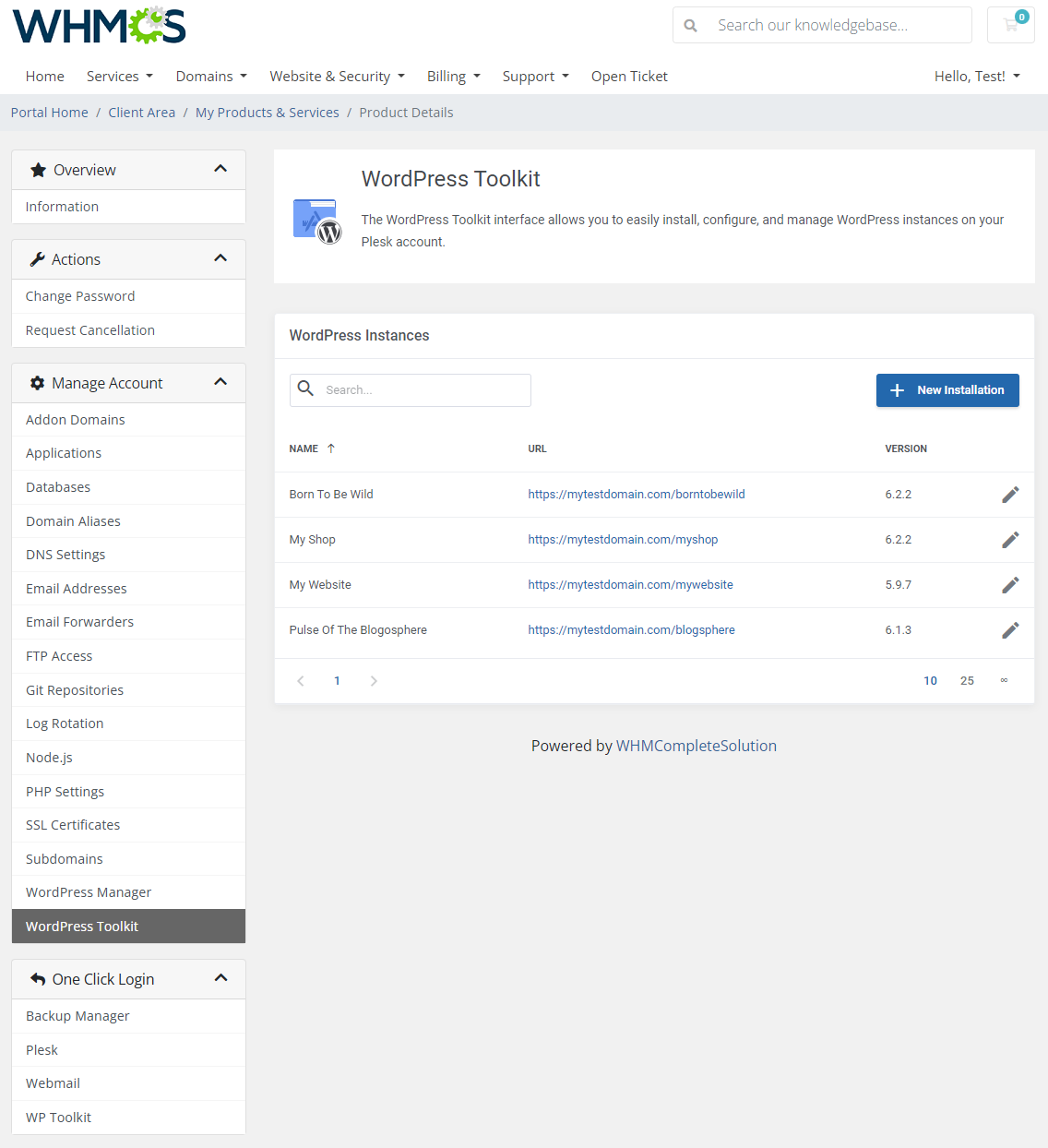Select Domains in the navigation bar
This screenshot has height=1148, width=1048.
tap(210, 76)
